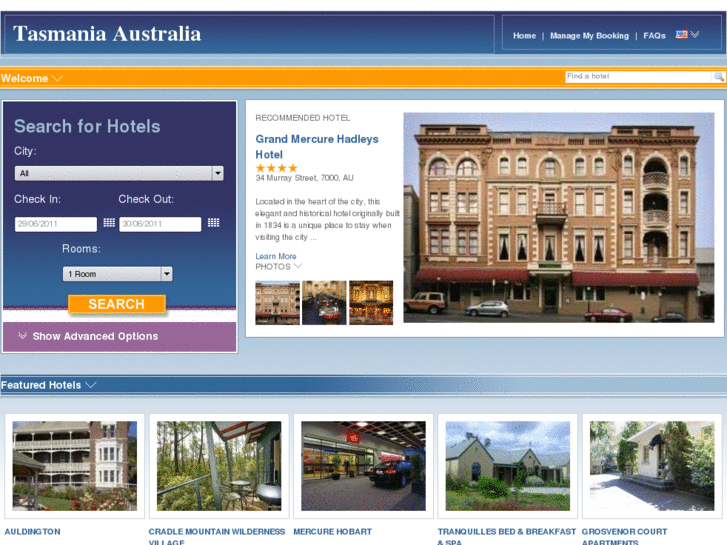The height and width of the screenshot is (545, 727).
Task: Open Manage My Booking
Action: tap(589, 36)
